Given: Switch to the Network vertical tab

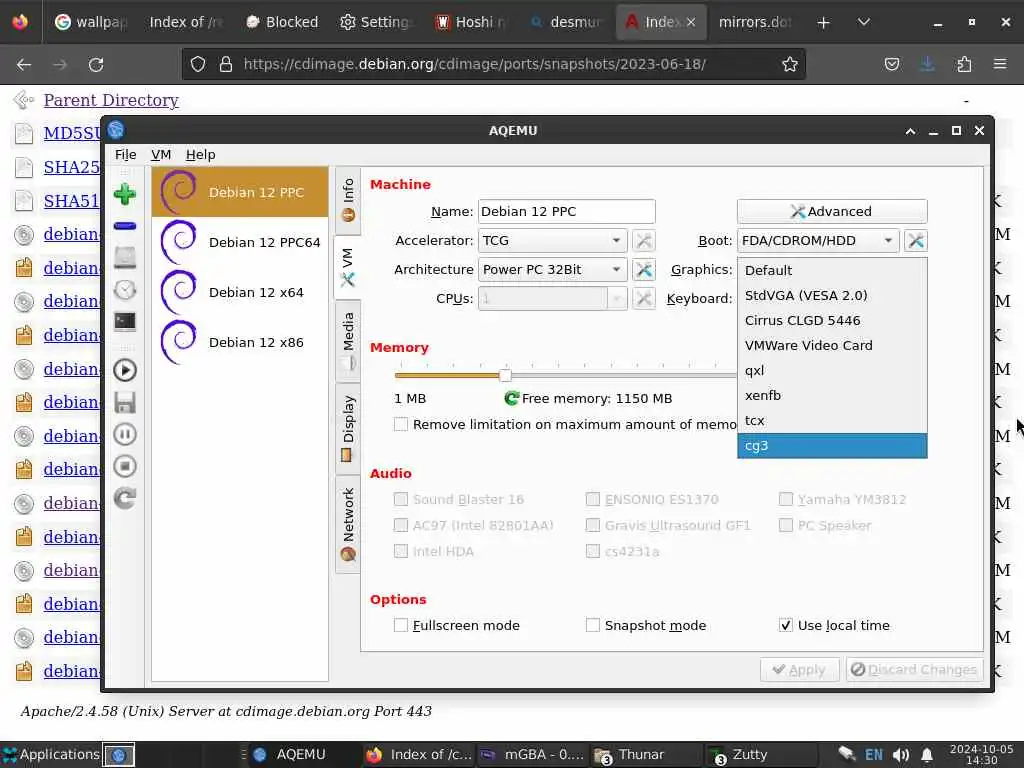Looking at the screenshot, I should coord(348,524).
